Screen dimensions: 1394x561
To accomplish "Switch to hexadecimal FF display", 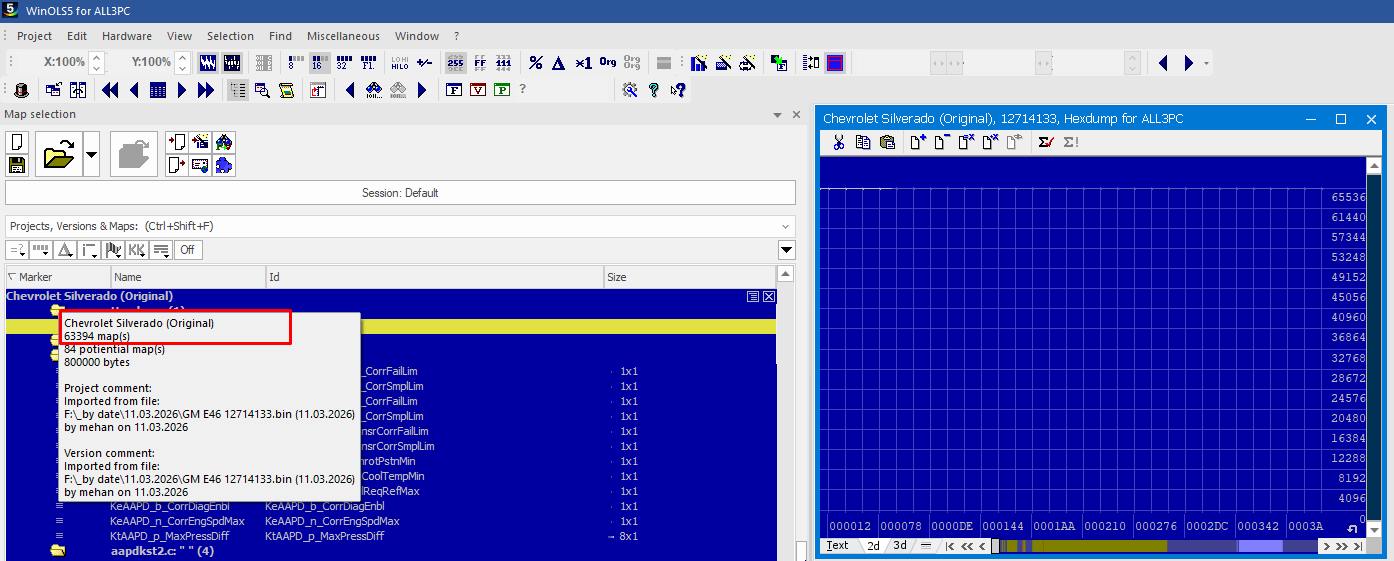I will 480,62.
